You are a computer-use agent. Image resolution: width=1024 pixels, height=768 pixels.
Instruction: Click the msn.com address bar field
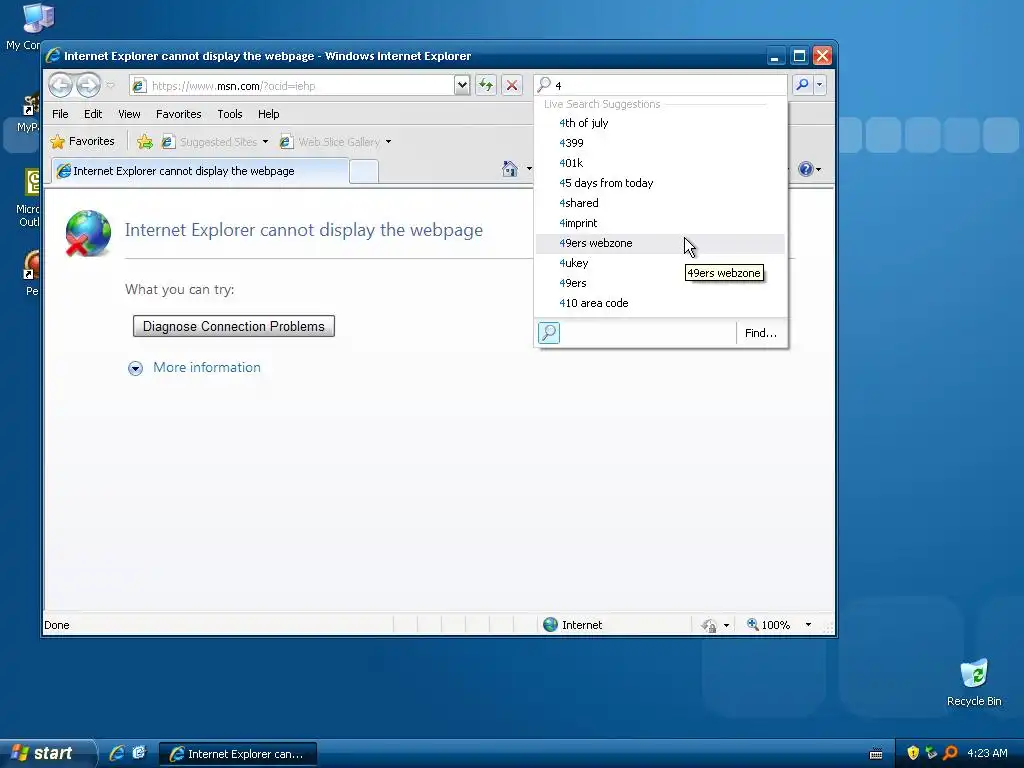(x=293, y=86)
